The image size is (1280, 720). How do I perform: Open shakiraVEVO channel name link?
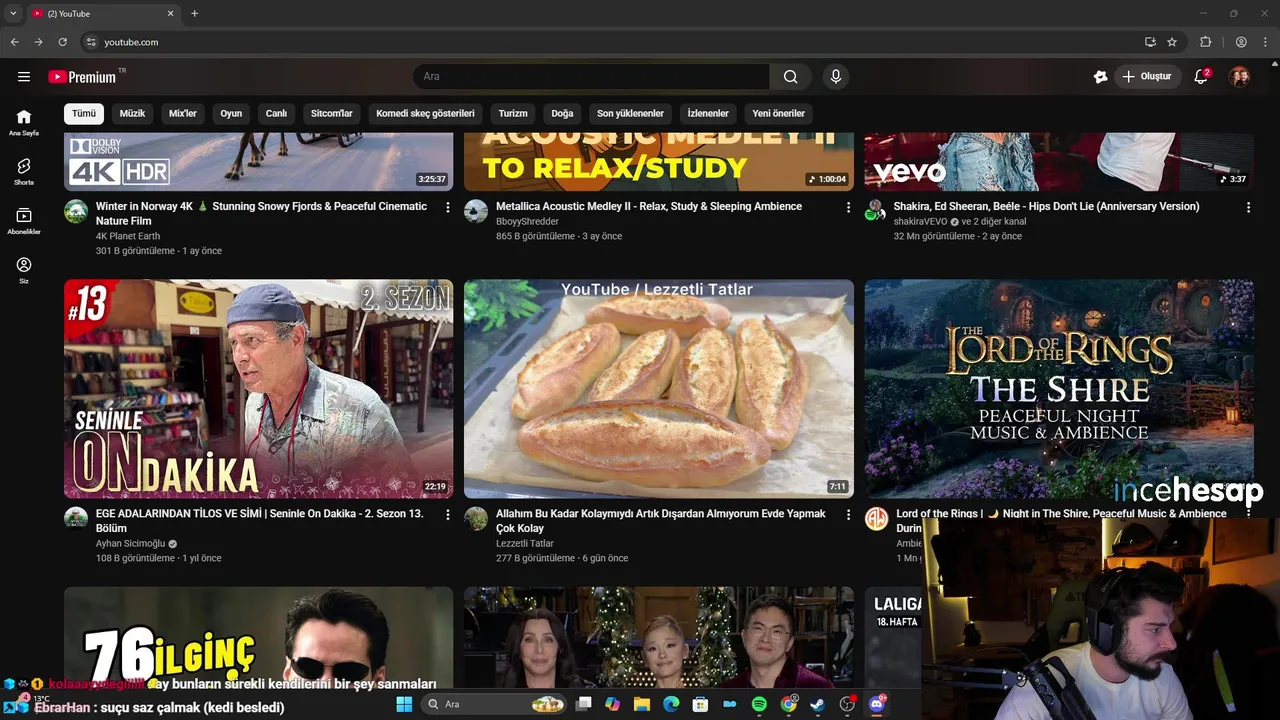click(920, 222)
